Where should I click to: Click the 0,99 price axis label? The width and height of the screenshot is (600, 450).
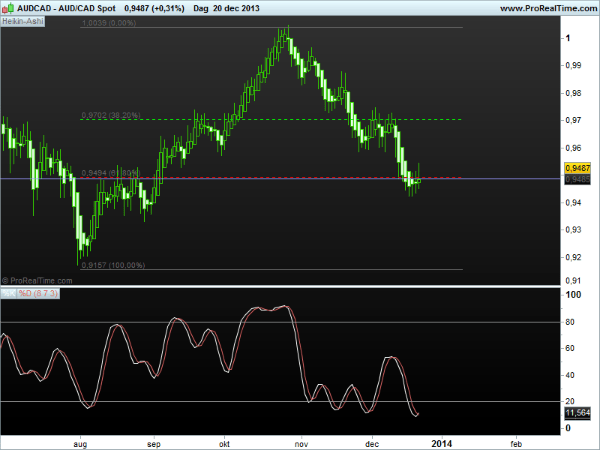[x=573, y=65]
